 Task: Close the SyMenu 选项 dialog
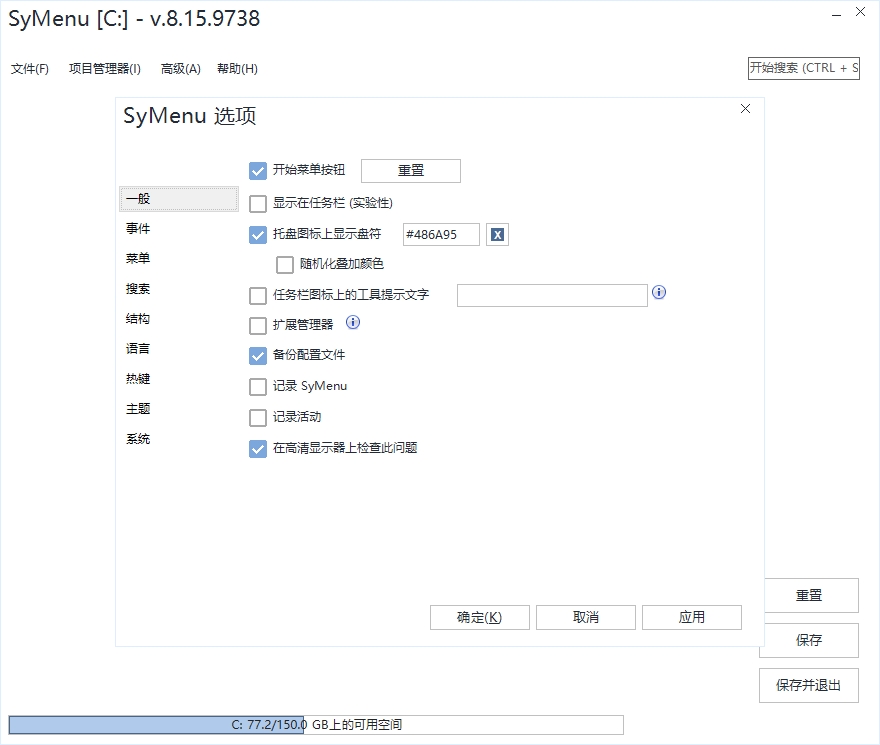745,108
